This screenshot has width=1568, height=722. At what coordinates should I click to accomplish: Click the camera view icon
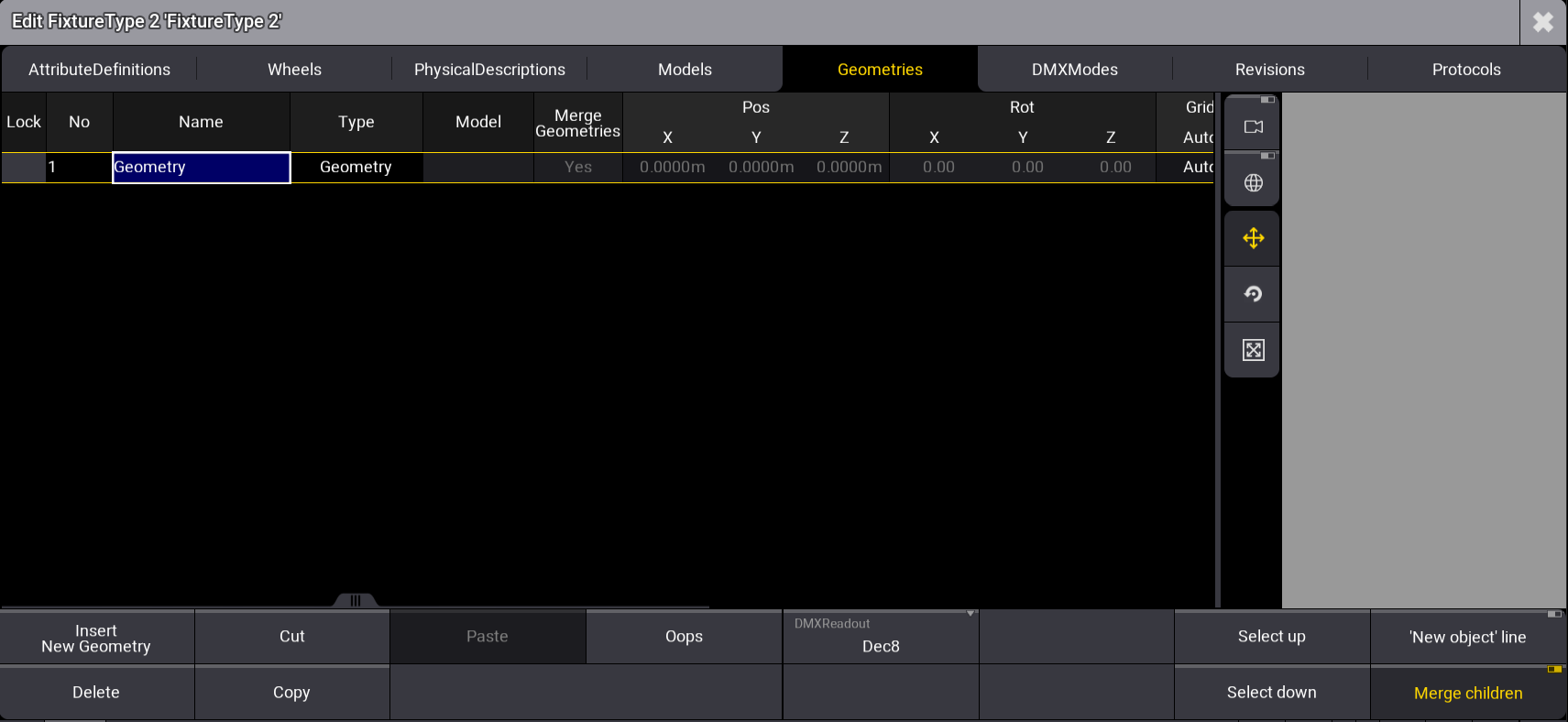coord(1253,126)
